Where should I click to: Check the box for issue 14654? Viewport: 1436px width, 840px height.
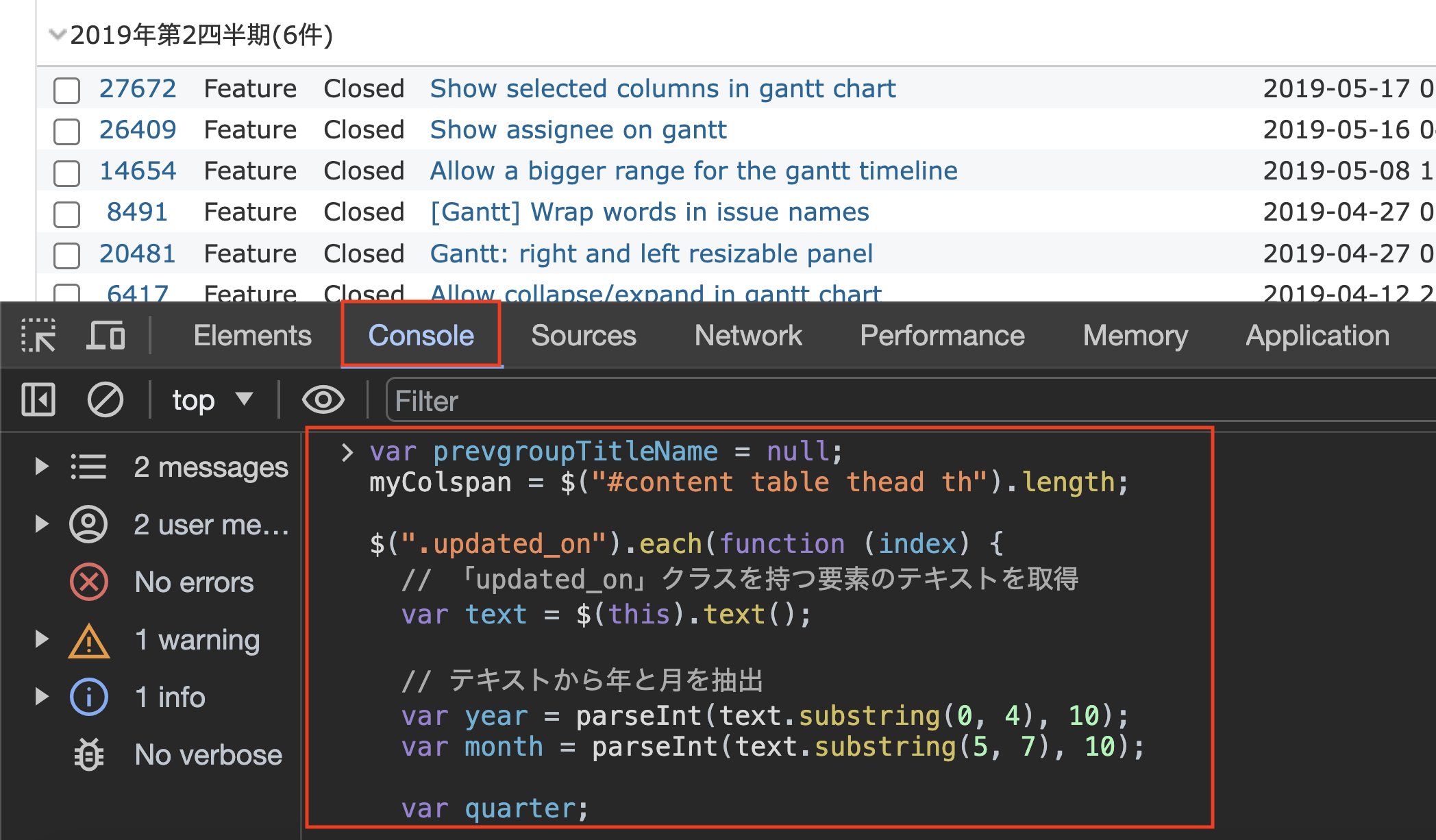(x=67, y=172)
